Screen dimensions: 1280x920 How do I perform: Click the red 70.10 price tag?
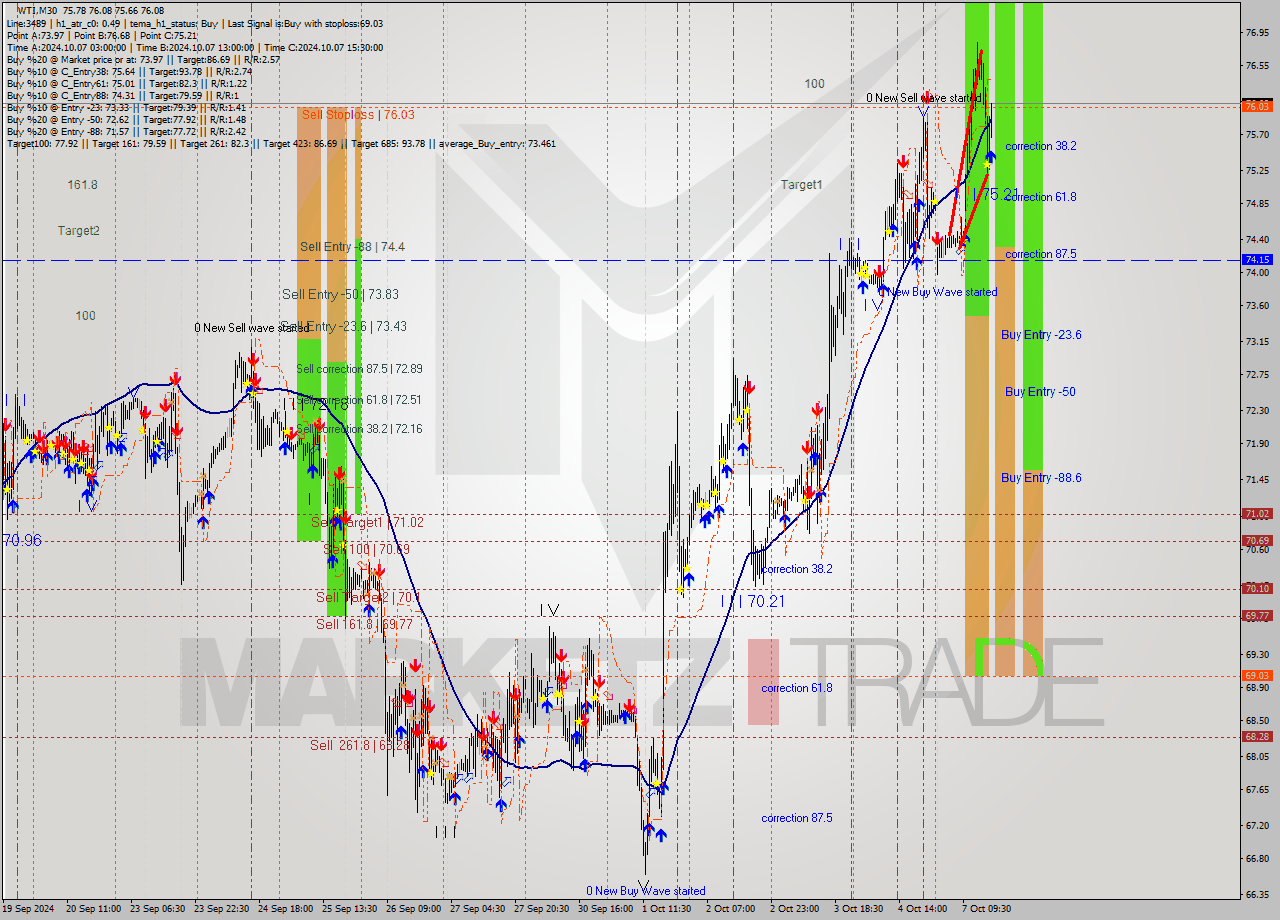pyautogui.click(x=1257, y=588)
